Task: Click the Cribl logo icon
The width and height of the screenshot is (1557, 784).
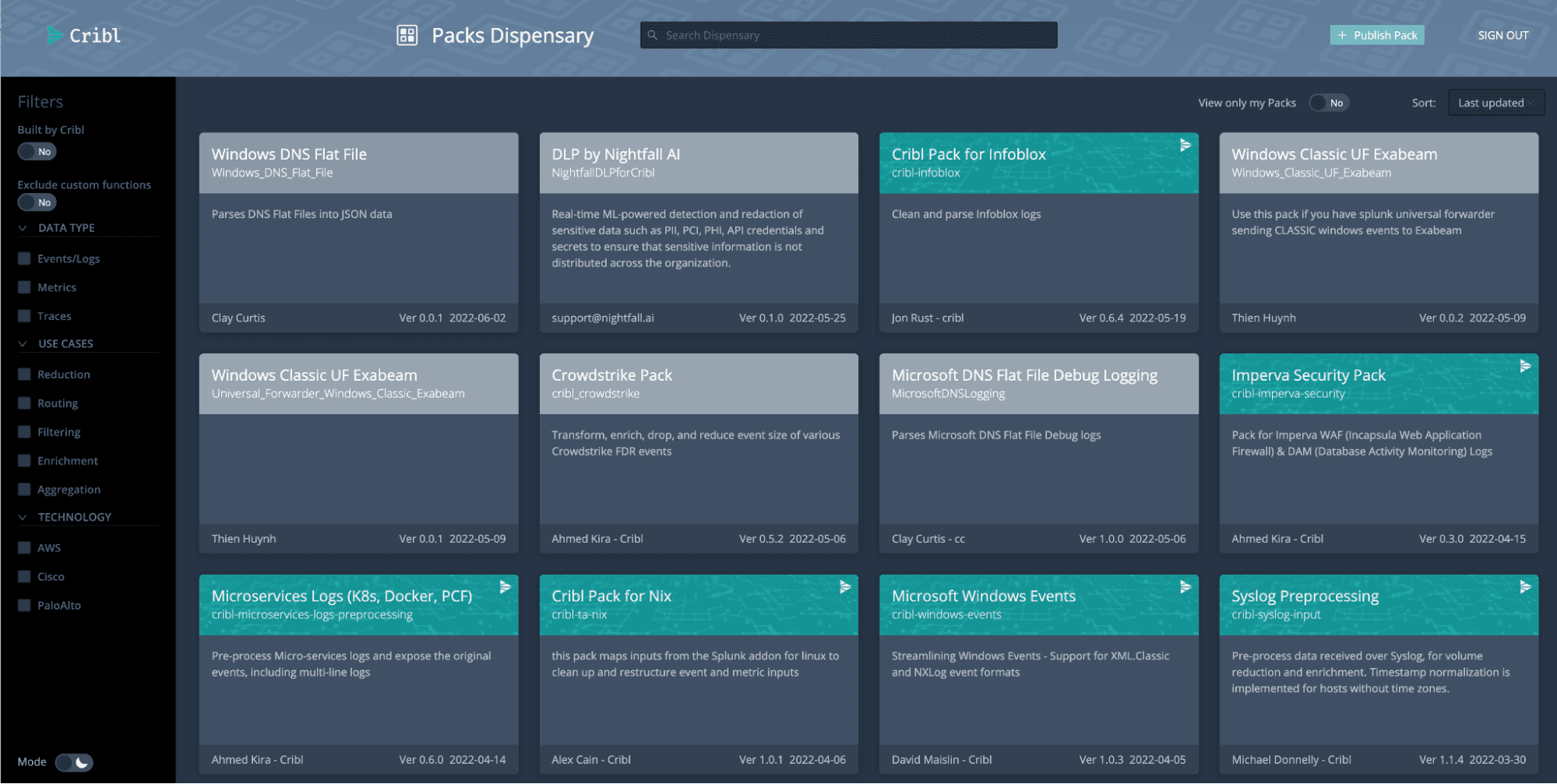Action: (55, 35)
